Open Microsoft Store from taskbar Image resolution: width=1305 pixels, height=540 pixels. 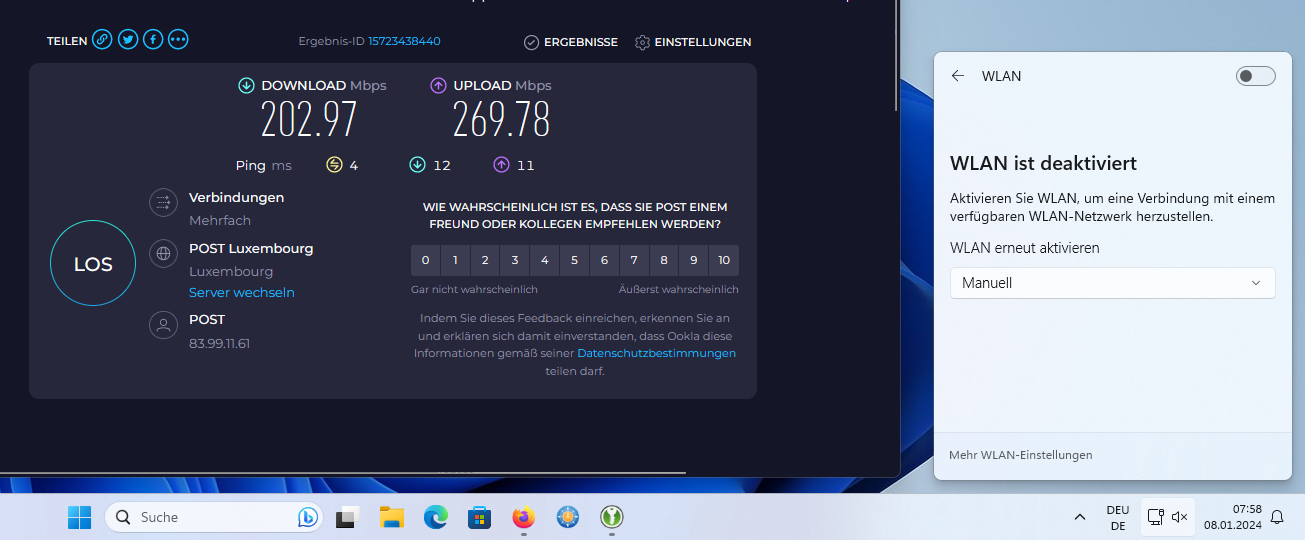click(x=479, y=517)
